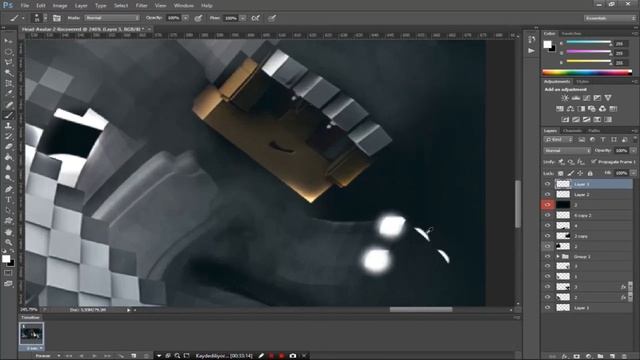Select the Hand tool
Viewport: 640px width, 360px height.
point(8,232)
